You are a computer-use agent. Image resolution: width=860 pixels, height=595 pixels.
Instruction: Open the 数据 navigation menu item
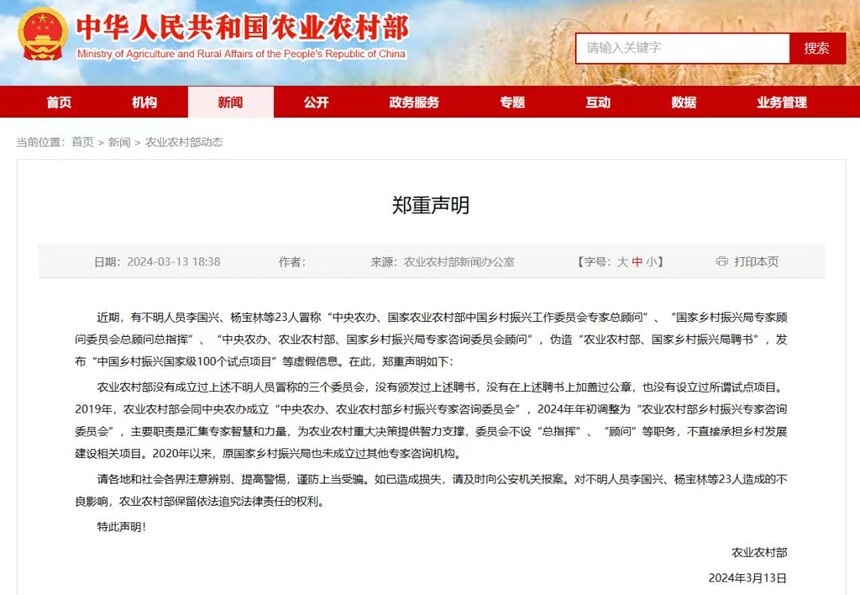(x=684, y=102)
